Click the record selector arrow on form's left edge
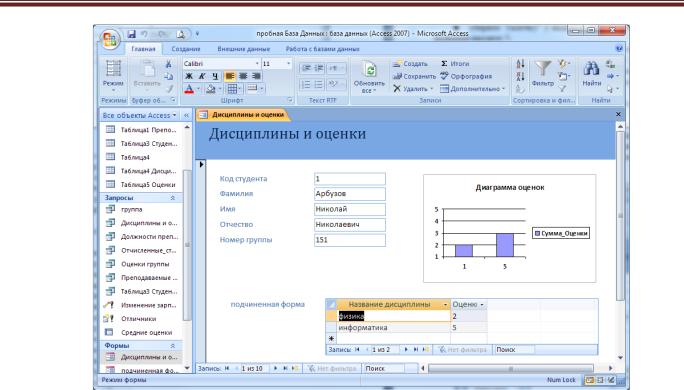 point(201,164)
